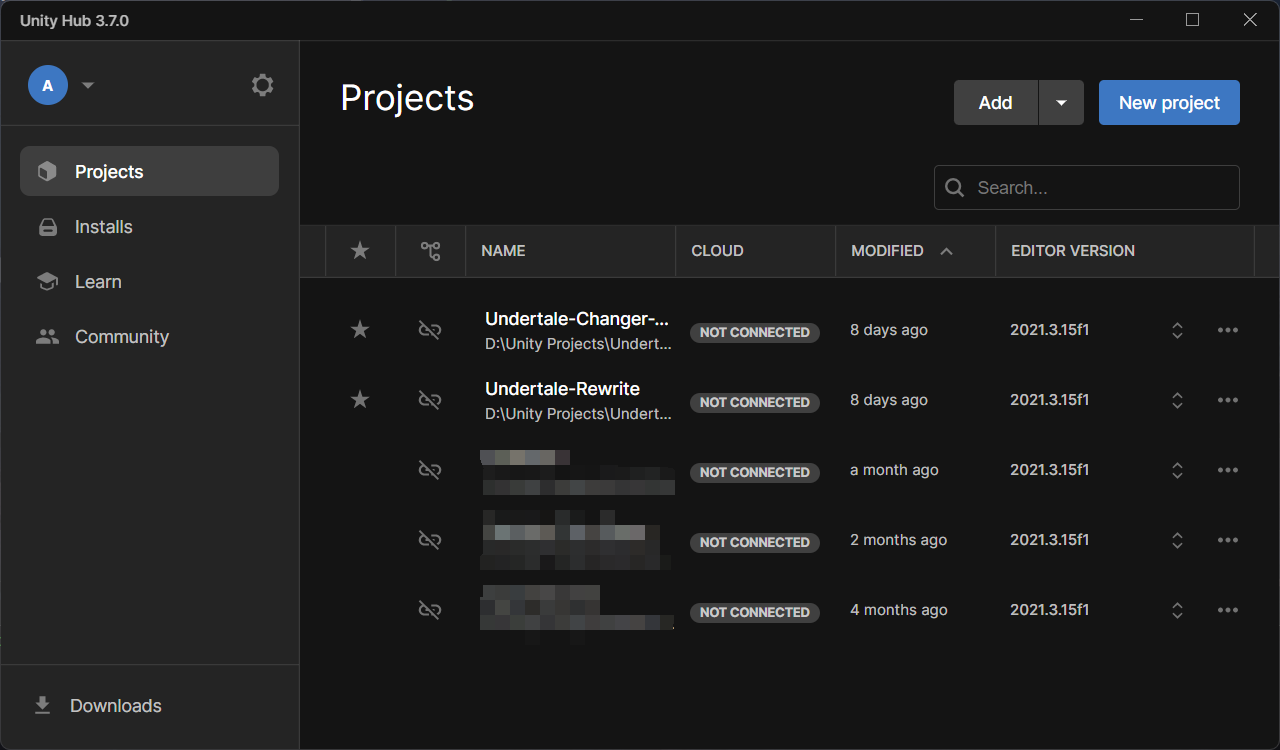Viewport: 1280px width, 750px height.
Task: Sort by the version control column header
Action: [430, 251]
